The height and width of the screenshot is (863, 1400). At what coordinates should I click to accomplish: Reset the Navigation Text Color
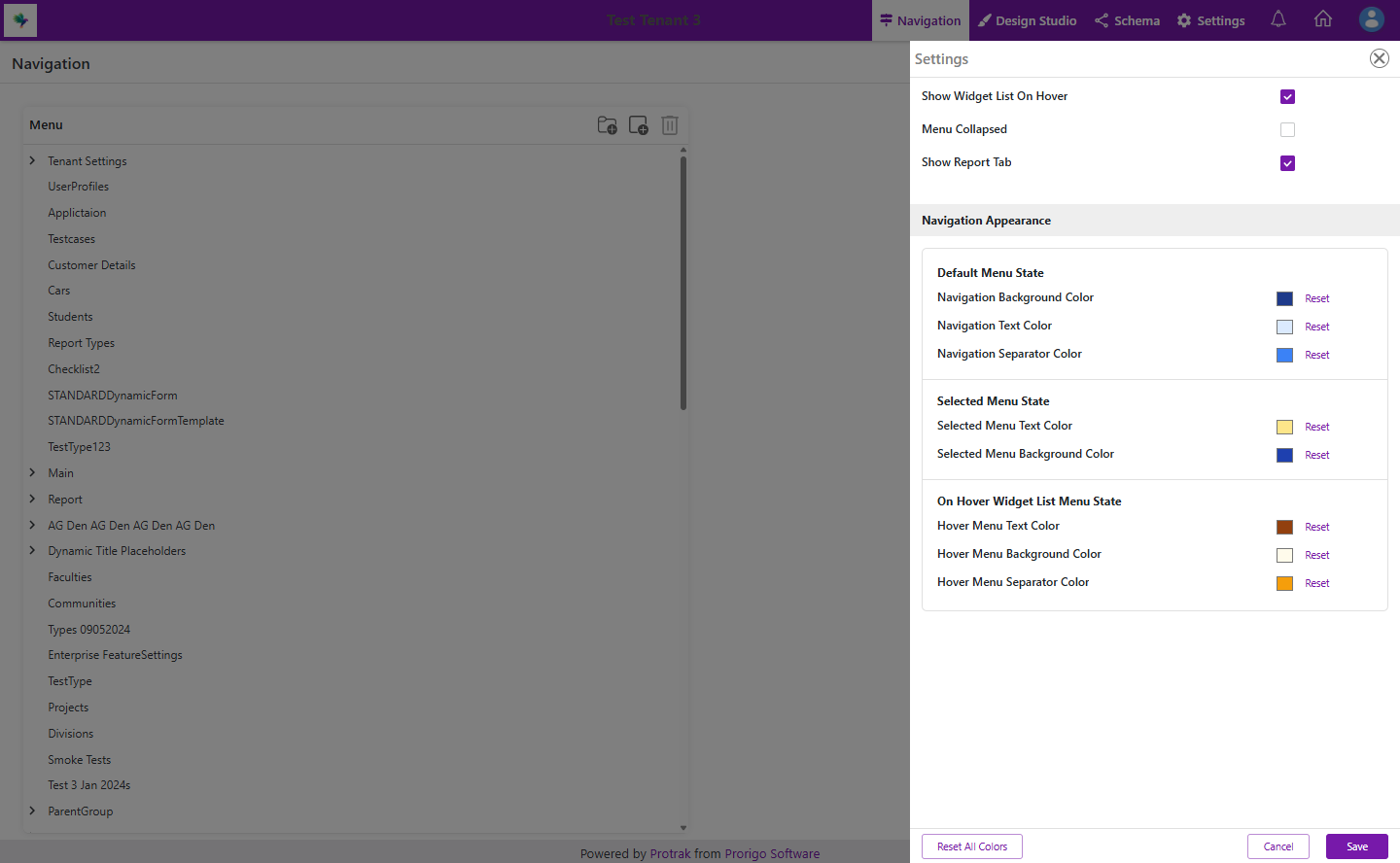1316,327
